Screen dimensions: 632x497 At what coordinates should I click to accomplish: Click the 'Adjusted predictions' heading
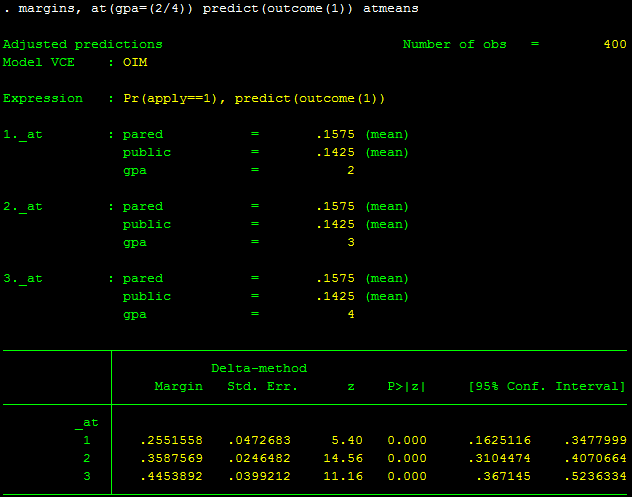tap(82, 44)
